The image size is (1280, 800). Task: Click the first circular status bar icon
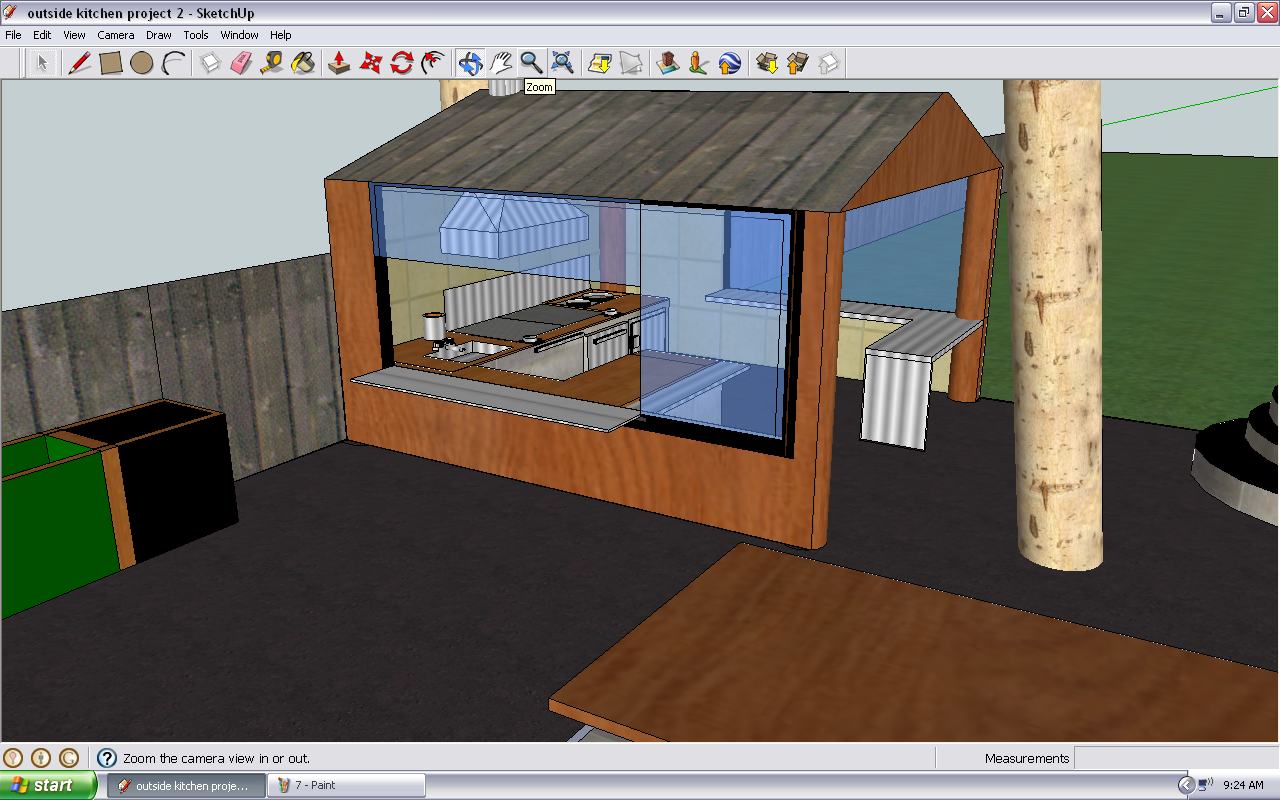[x=13, y=758]
